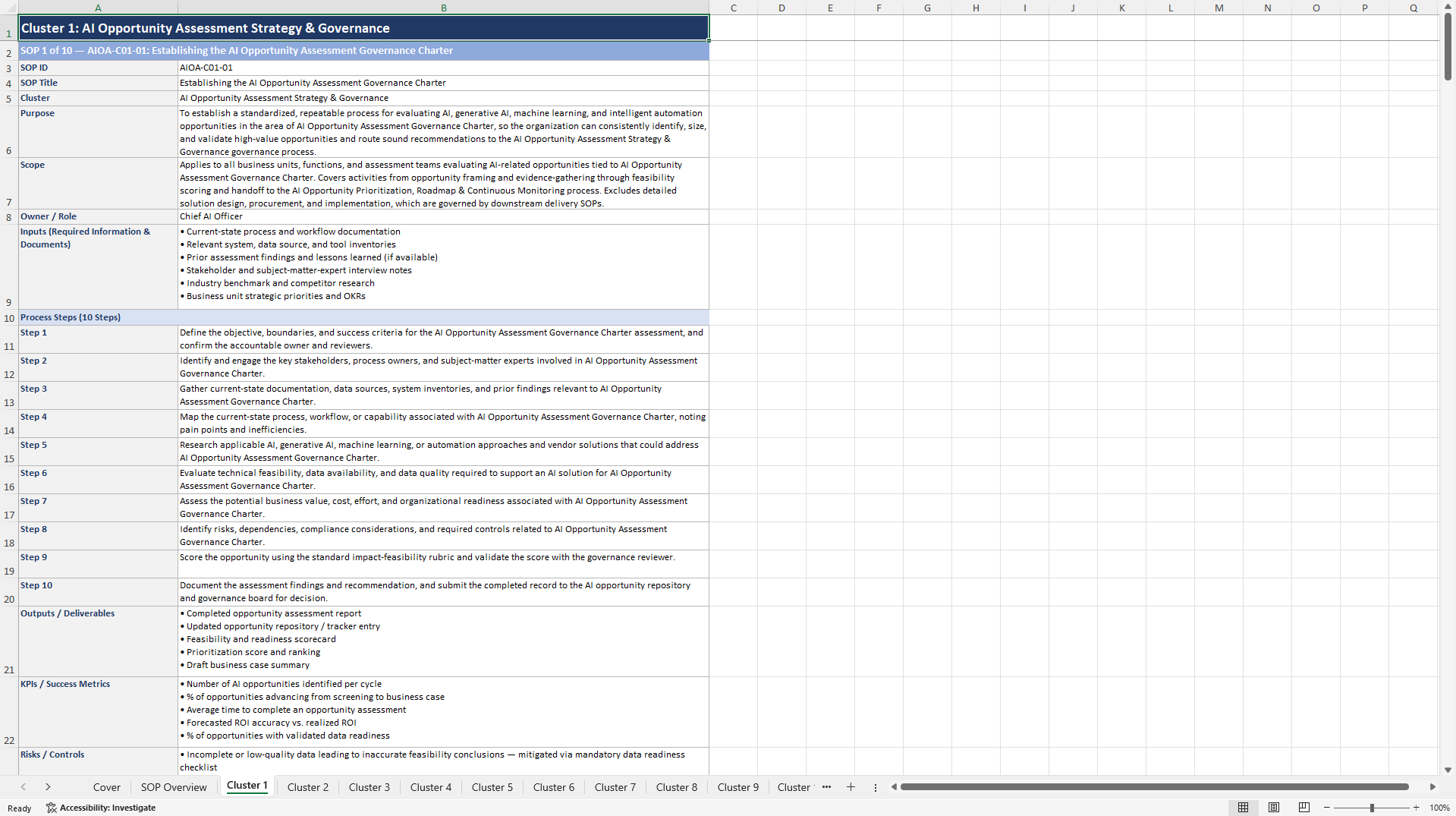Click the Select All corner triangle
This screenshot has height=816, width=1456.
9,8
